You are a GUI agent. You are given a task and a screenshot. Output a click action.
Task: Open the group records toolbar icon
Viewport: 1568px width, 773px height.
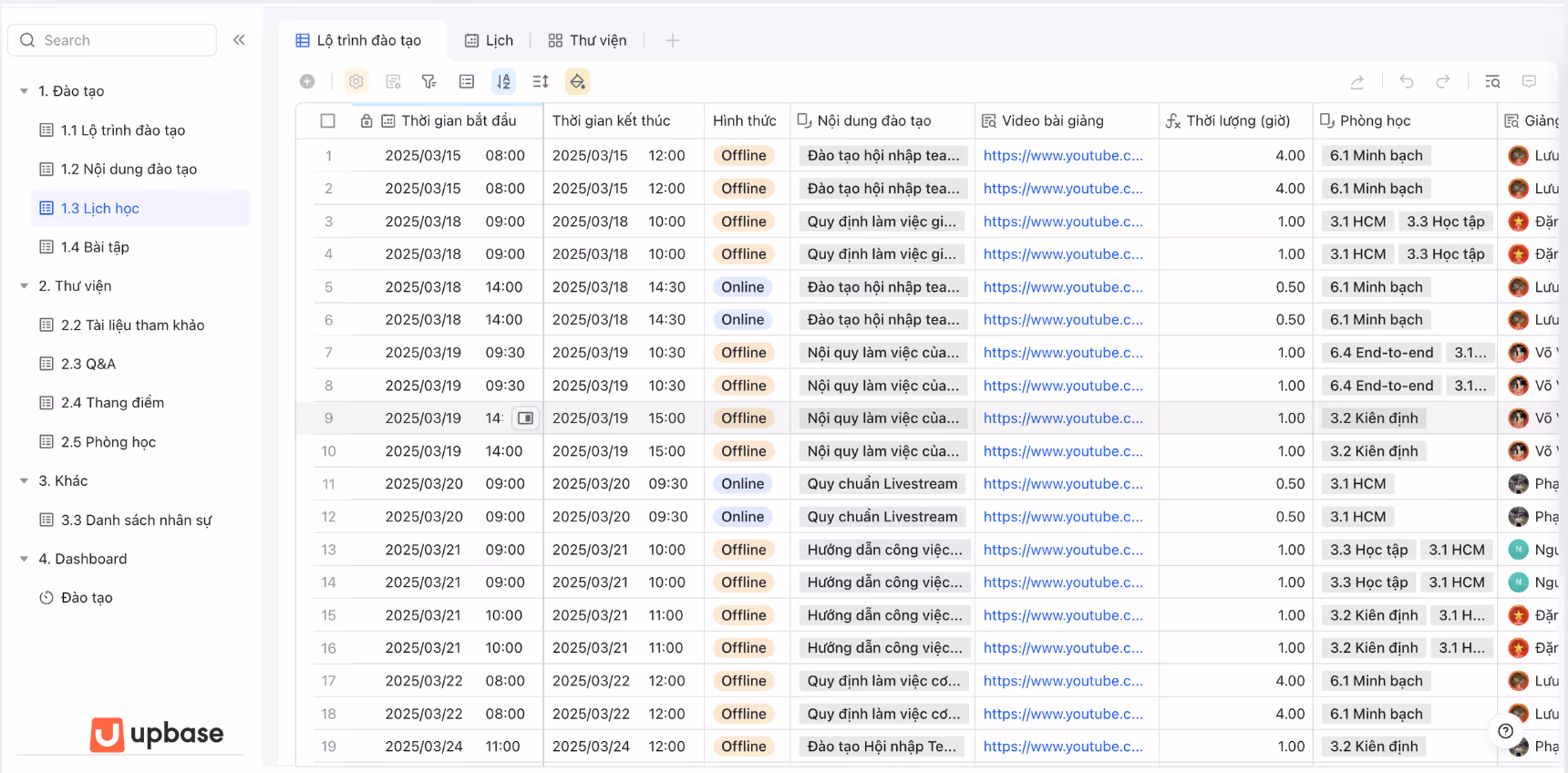pyautogui.click(x=467, y=82)
